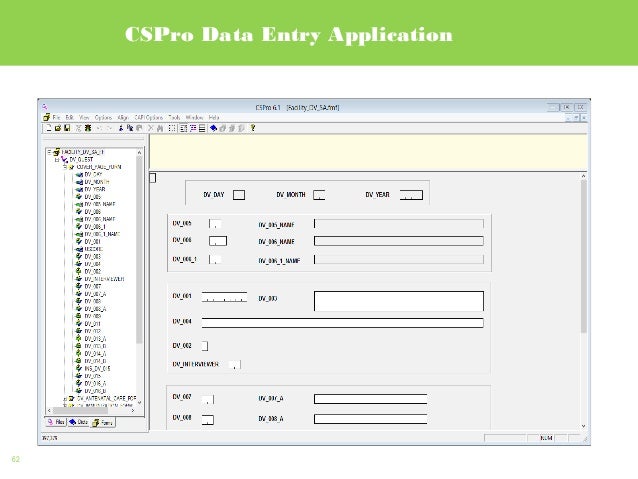Select DV_MONTH item in the tree
638x479 pixels.
click(x=96, y=182)
